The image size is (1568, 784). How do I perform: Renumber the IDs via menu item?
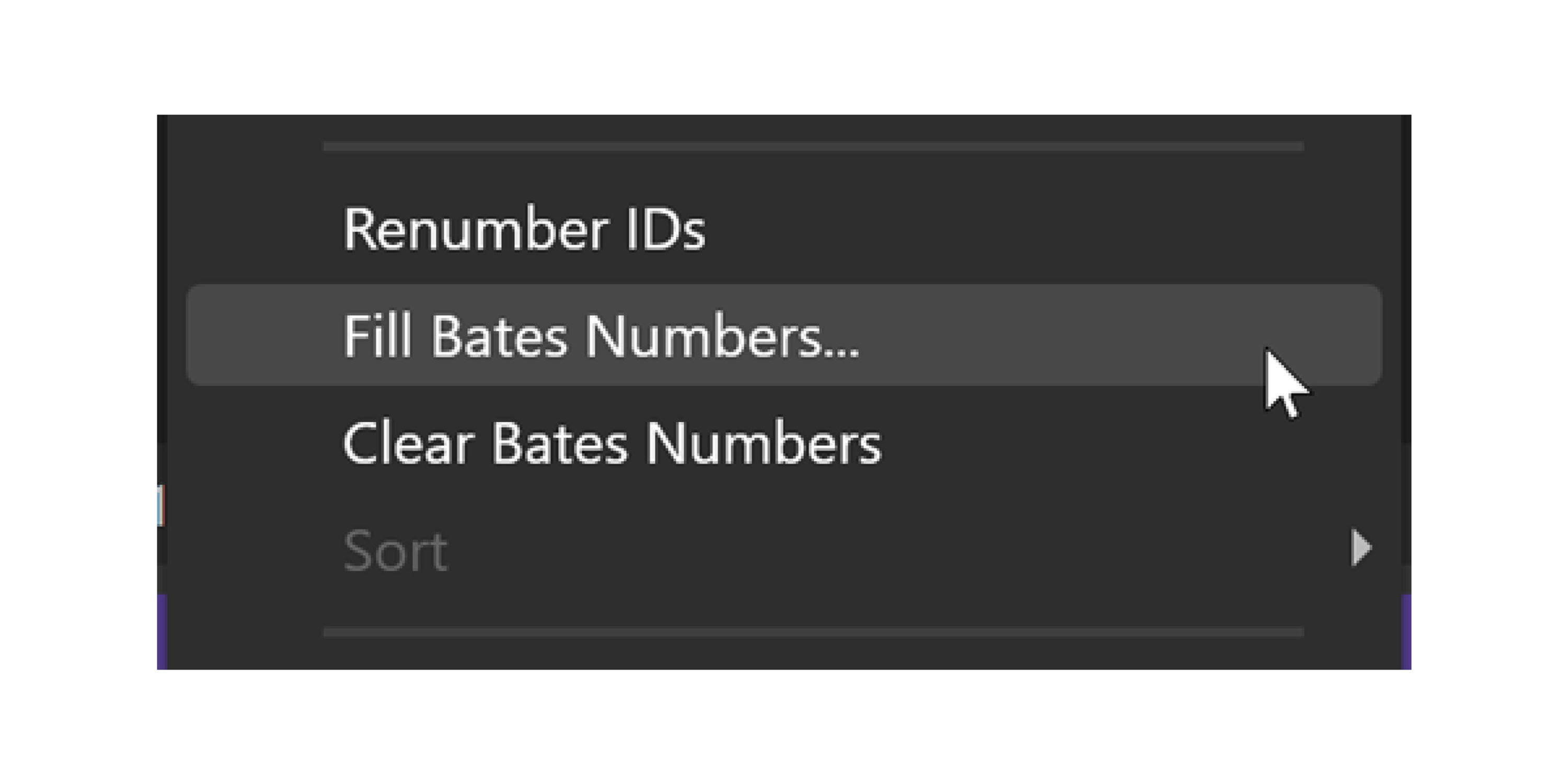[524, 229]
